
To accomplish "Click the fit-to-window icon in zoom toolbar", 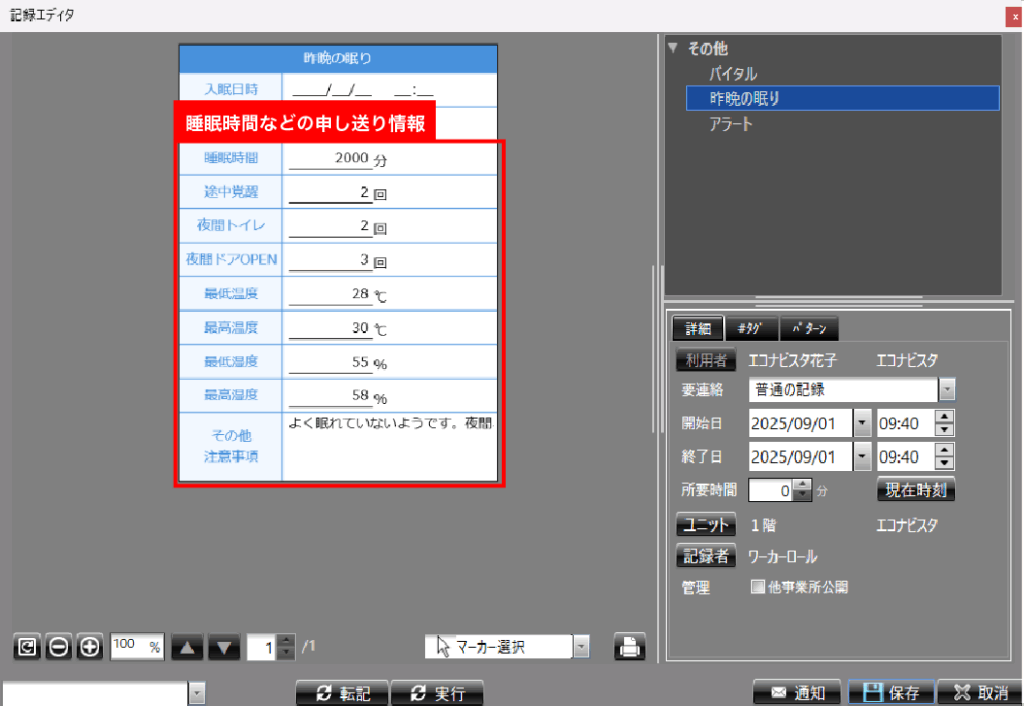I will [x=27, y=647].
